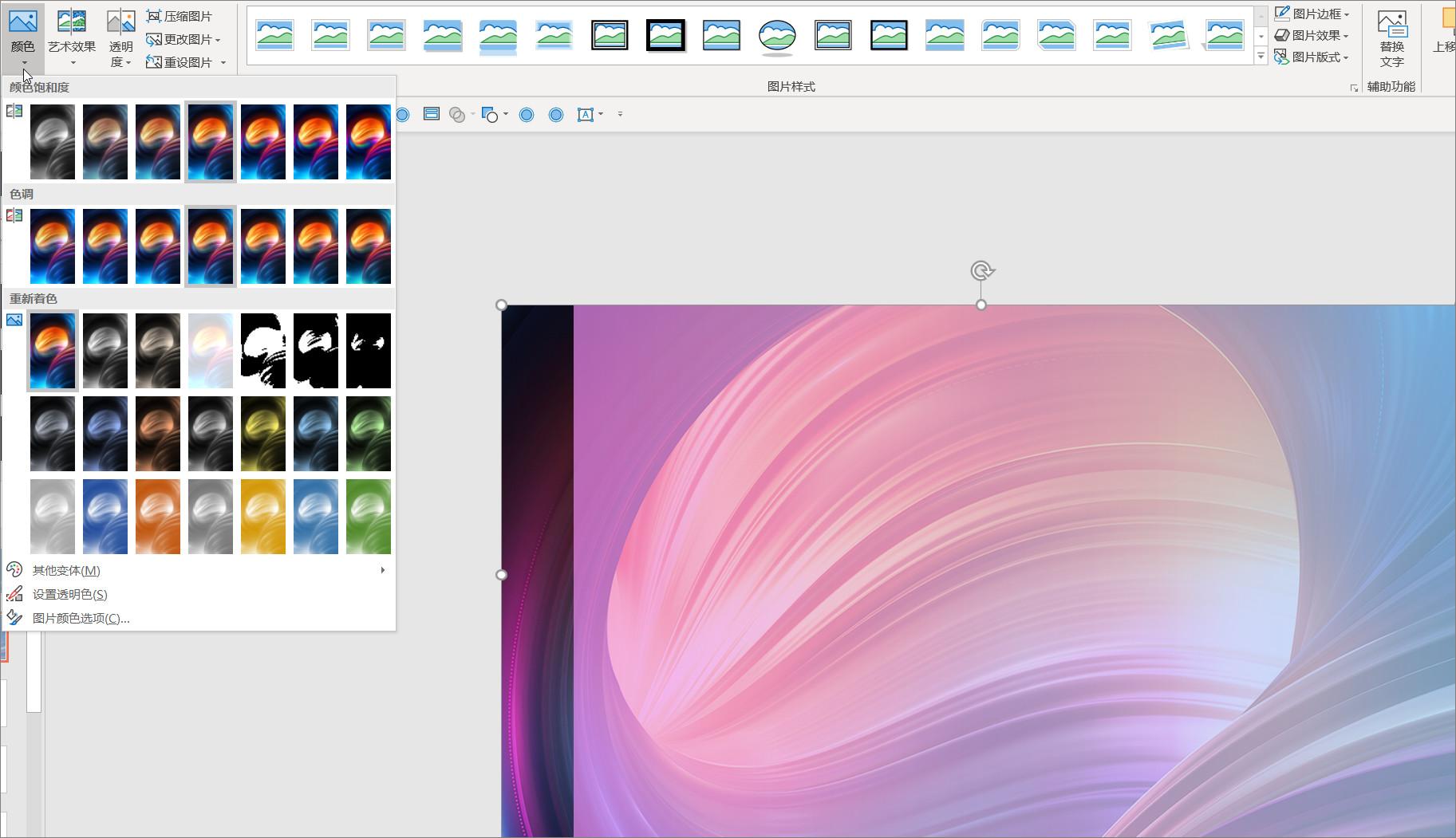
Task: Click the merge shapes icon in quick toolbar
Action: pyautogui.click(x=457, y=115)
